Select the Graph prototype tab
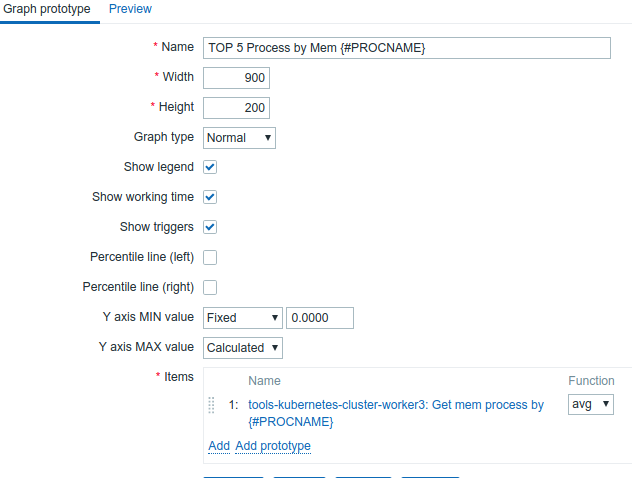 [x=46, y=9]
